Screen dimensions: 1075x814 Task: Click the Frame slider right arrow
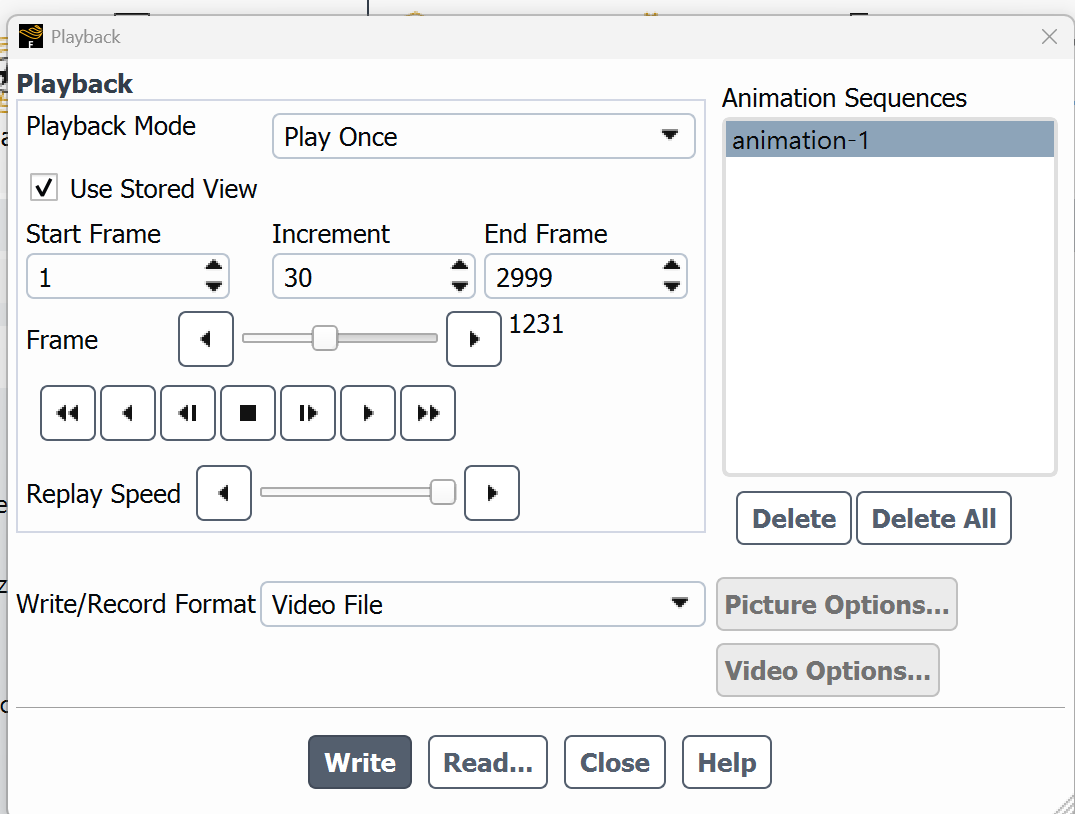point(474,339)
